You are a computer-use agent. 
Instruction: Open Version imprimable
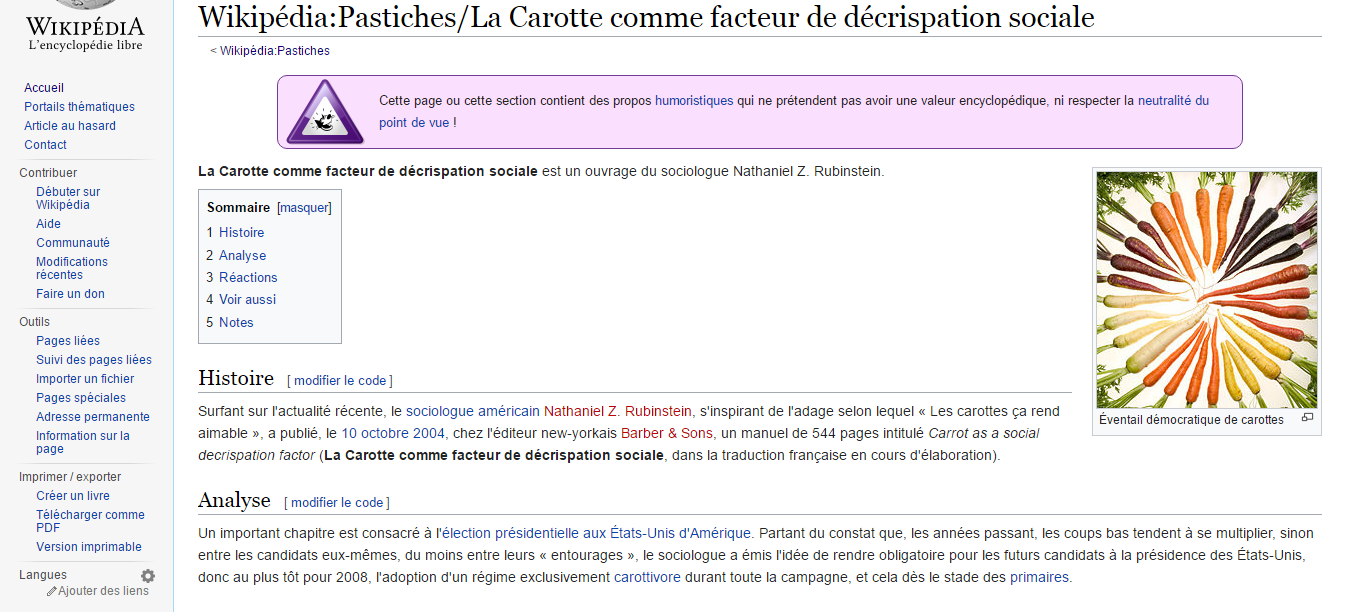89,547
